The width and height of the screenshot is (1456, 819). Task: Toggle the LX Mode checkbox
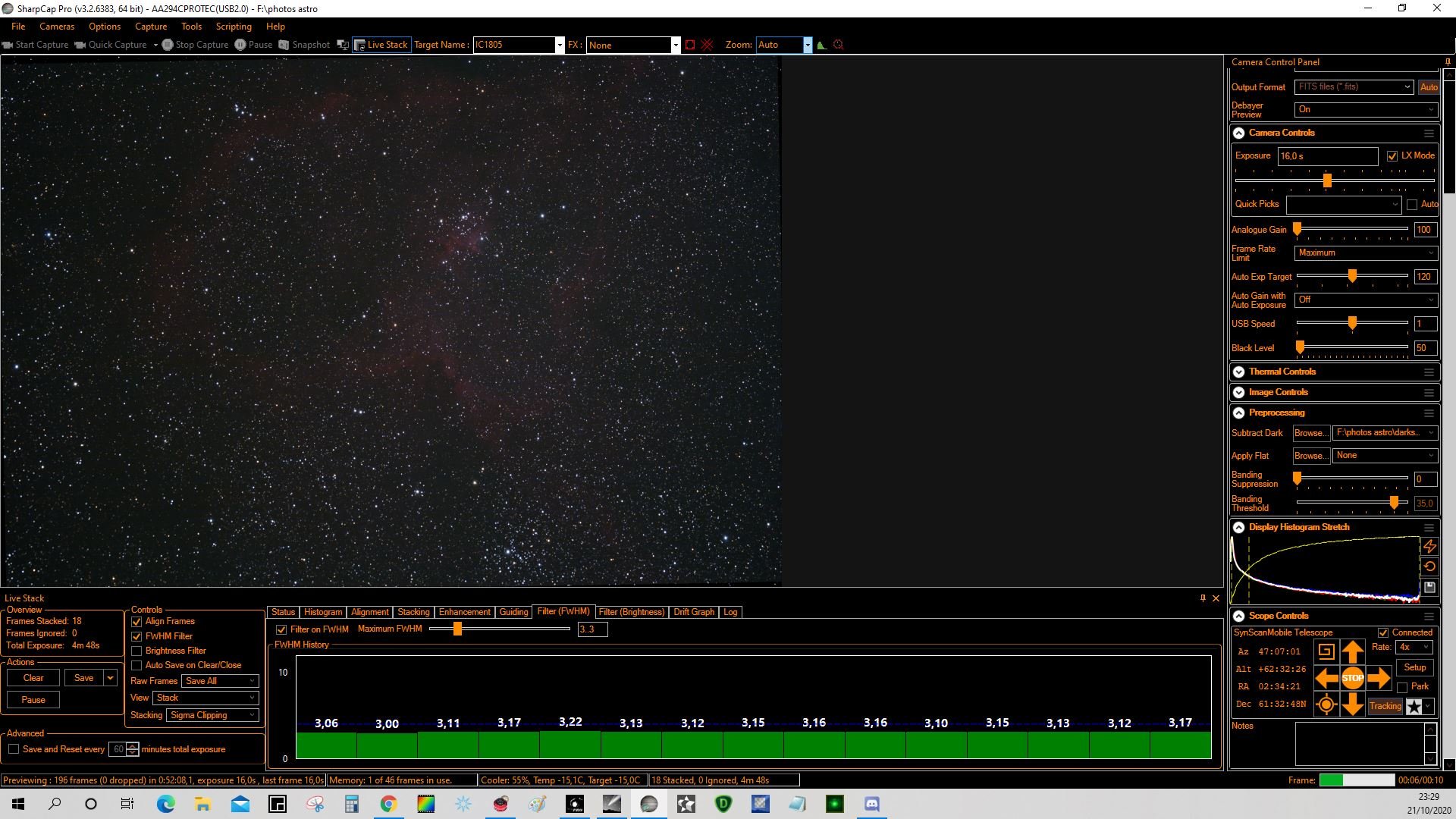point(1392,156)
